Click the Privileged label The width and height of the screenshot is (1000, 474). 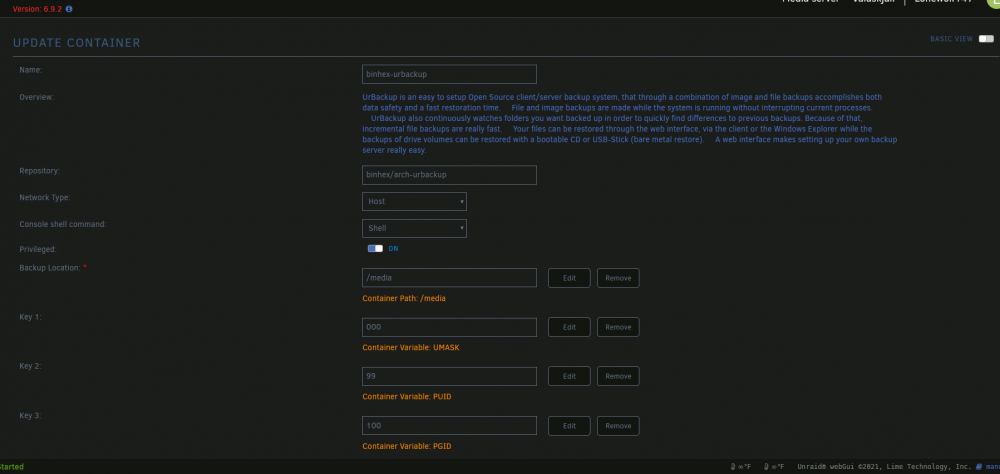point(38,249)
